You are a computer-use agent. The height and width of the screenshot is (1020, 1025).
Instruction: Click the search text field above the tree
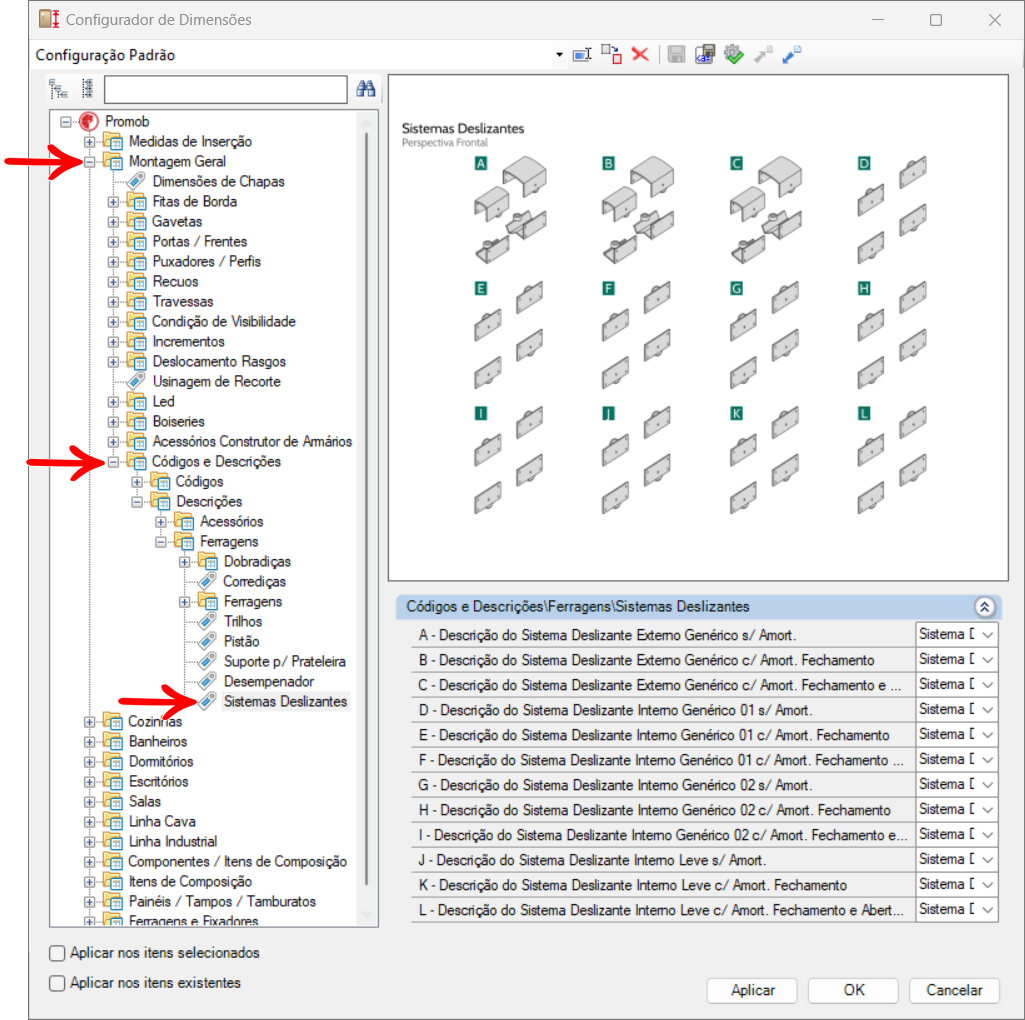point(225,89)
